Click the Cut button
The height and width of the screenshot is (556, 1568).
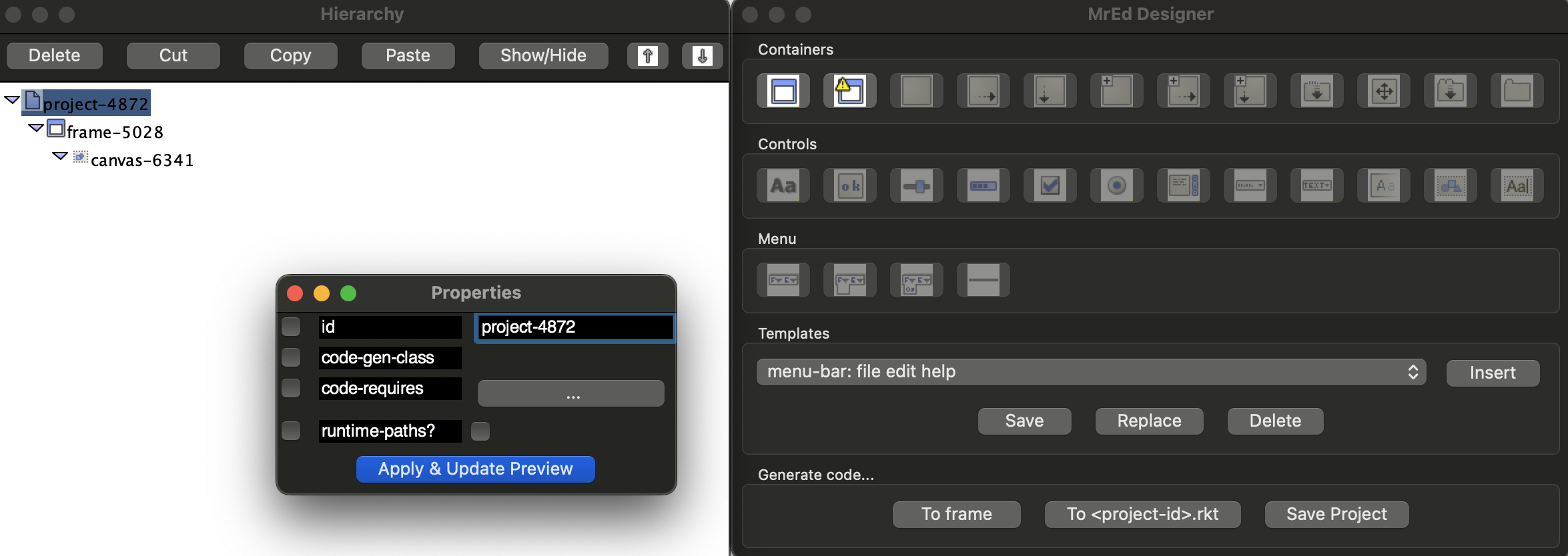pos(173,55)
